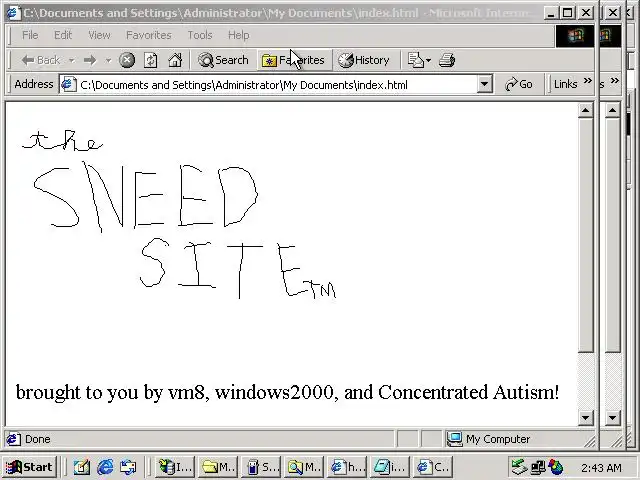Open the Favorites menu
The image size is (640, 480).
pos(149,35)
